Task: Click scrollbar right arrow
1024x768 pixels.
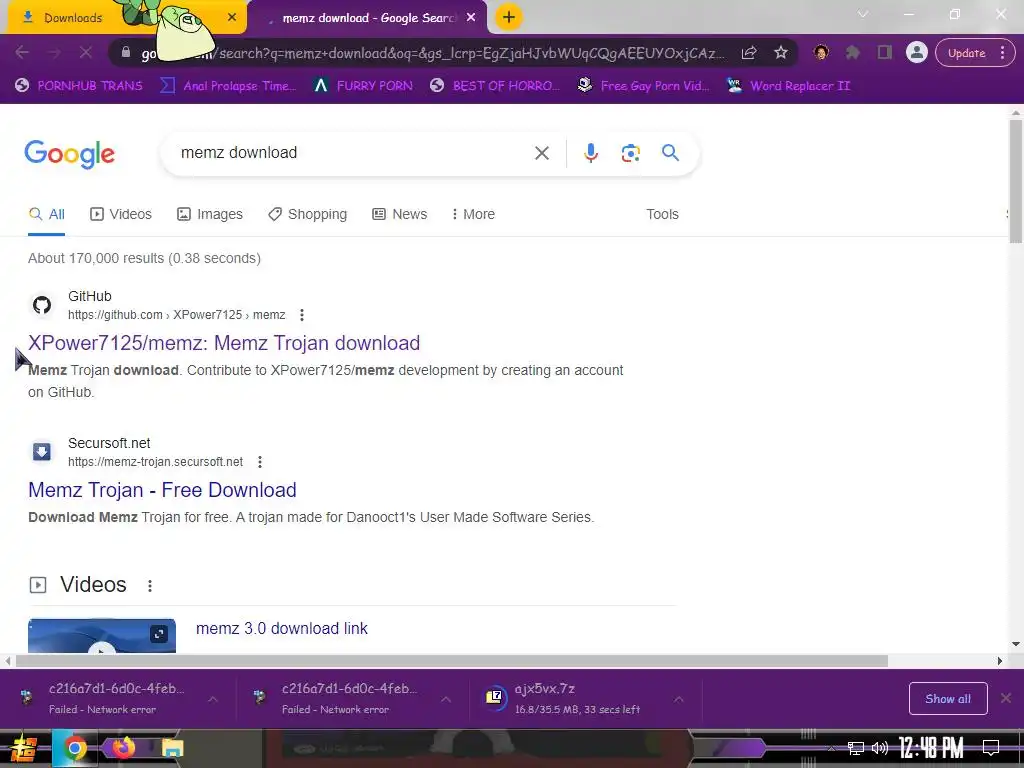Action: pyautogui.click(x=999, y=661)
